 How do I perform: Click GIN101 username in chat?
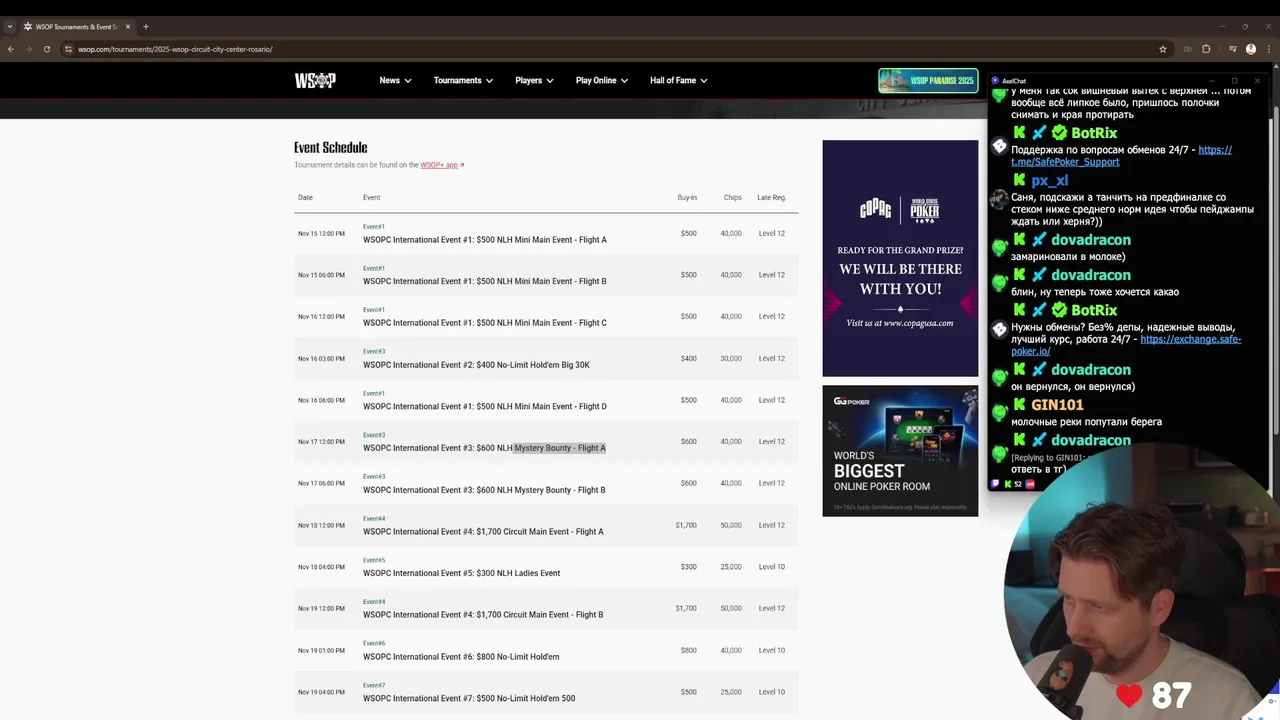click(1057, 405)
